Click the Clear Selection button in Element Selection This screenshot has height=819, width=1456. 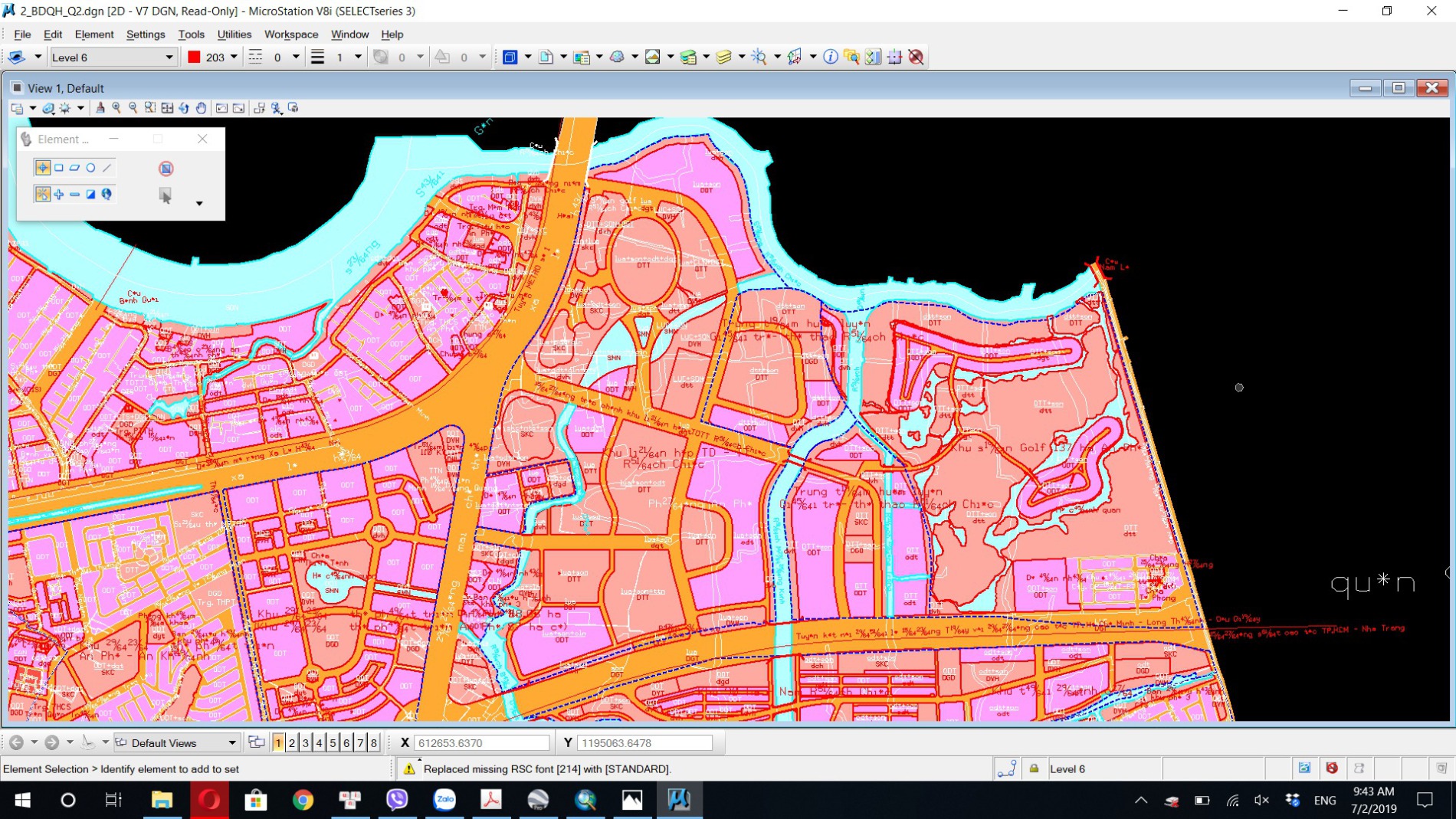click(x=166, y=169)
